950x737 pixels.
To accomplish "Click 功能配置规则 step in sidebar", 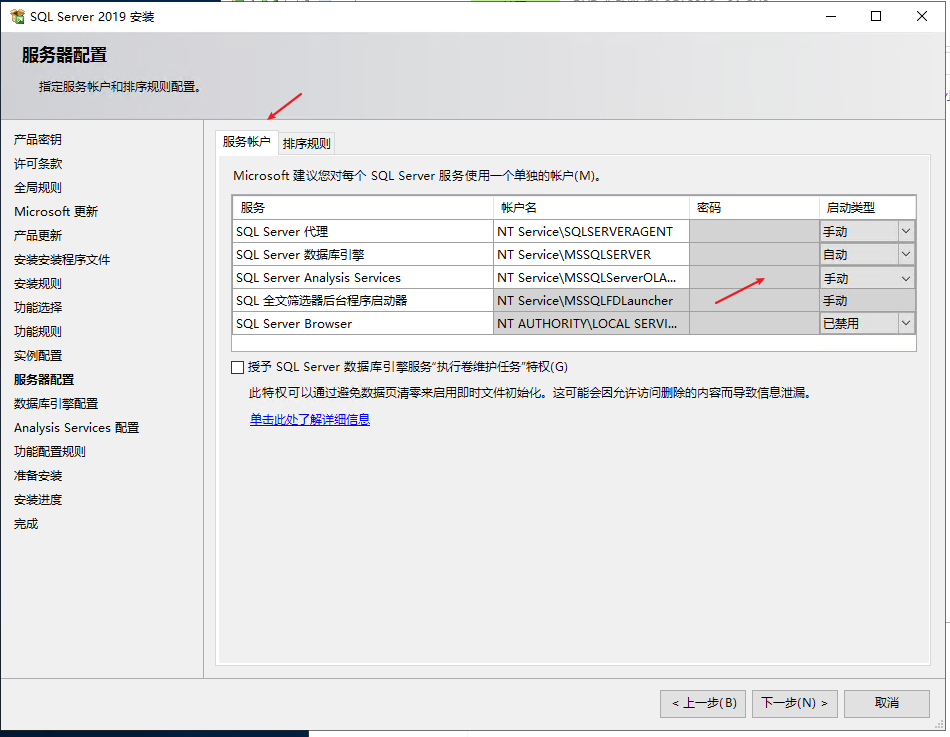I will [50, 452].
